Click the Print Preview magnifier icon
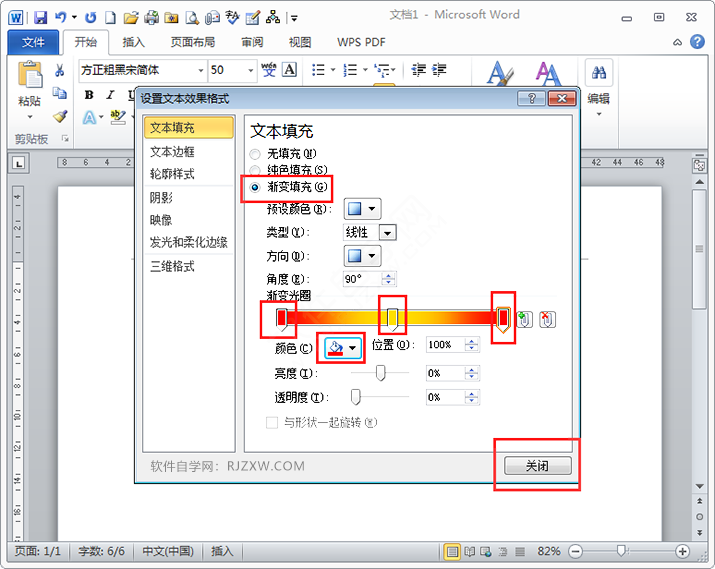The width and height of the screenshot is (715, 569). pyautogui.click(x=192, y=18)
